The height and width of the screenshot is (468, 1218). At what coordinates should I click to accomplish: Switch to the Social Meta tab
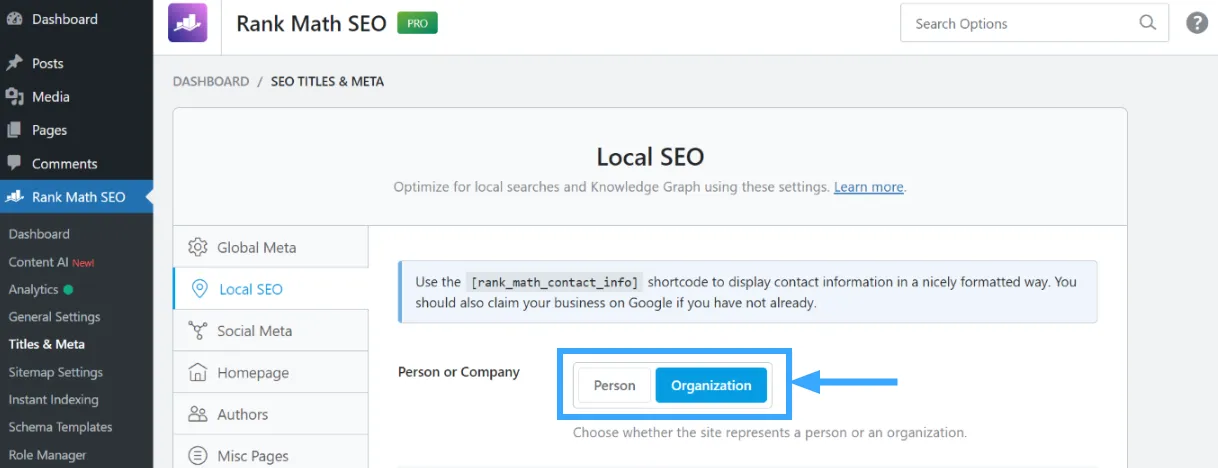pyautogui.click(x=271, y=331)
